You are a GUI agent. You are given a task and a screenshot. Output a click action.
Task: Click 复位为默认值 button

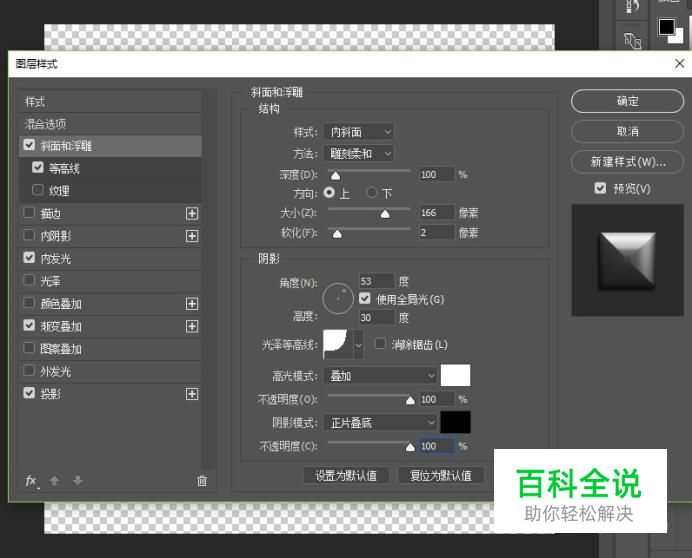coord(440,475)
